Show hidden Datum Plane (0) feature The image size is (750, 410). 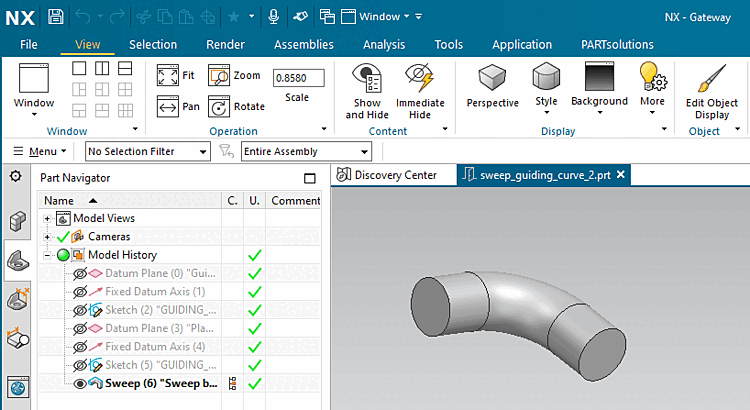click(81, 273)
